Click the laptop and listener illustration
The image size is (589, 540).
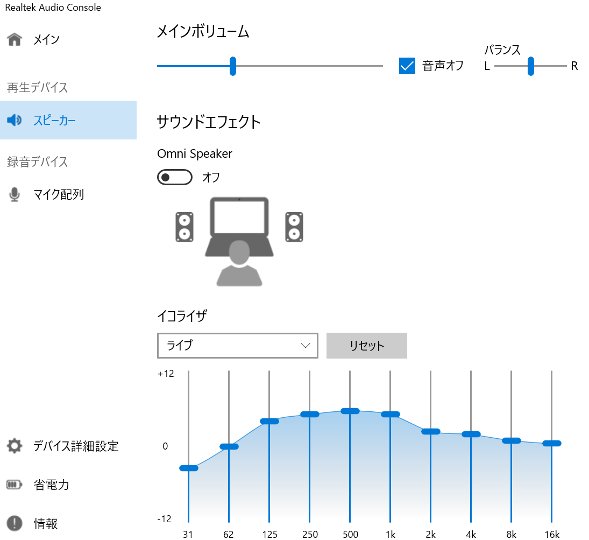click(x=239, y=241)
